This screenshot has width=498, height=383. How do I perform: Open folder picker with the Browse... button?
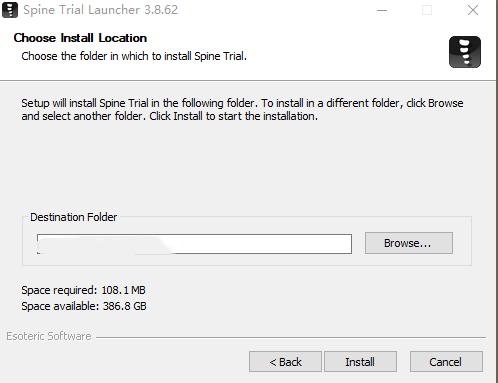pos(409,243)
